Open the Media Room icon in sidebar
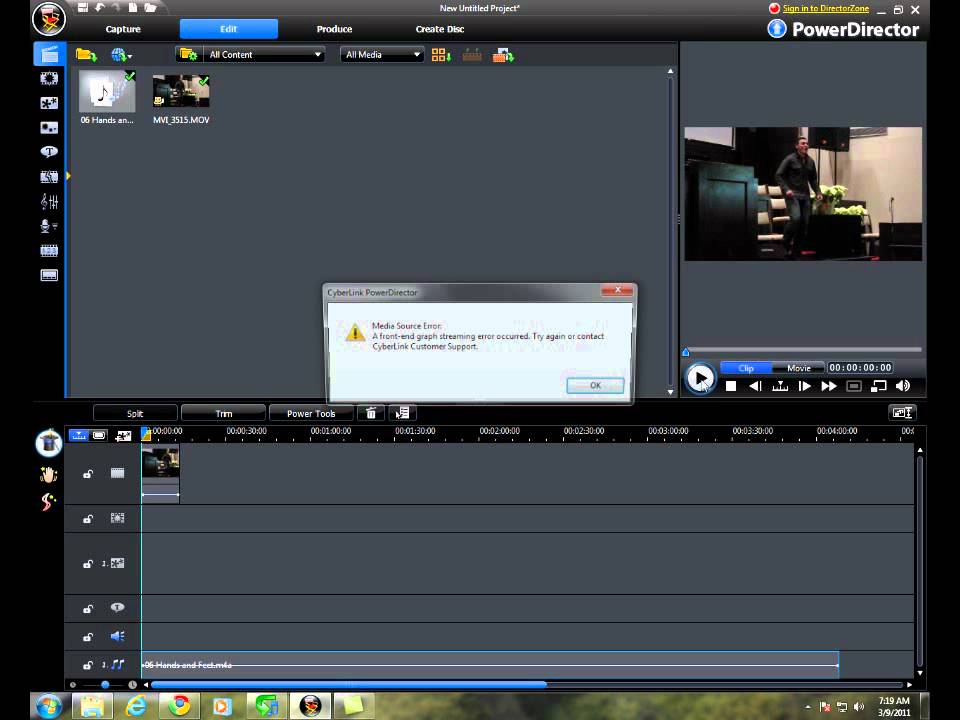The width and height of the screenshot is (960, 720). coord(49,54)
